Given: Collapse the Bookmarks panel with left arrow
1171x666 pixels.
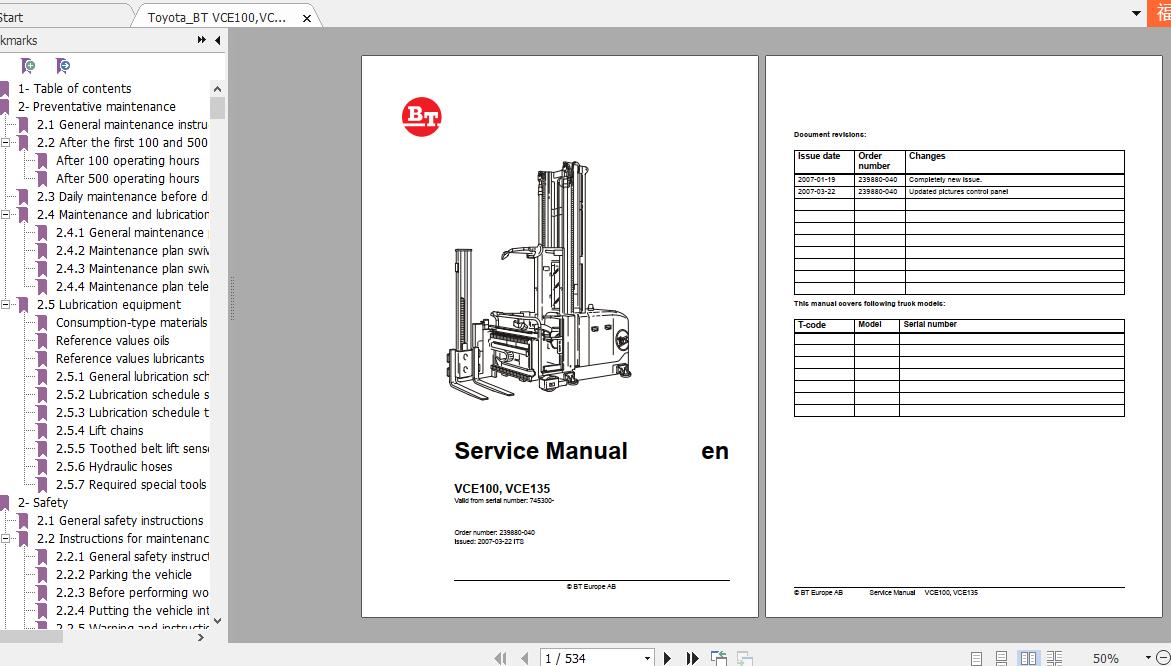Looking at the screenshot, I should click(x=218, y=40).
